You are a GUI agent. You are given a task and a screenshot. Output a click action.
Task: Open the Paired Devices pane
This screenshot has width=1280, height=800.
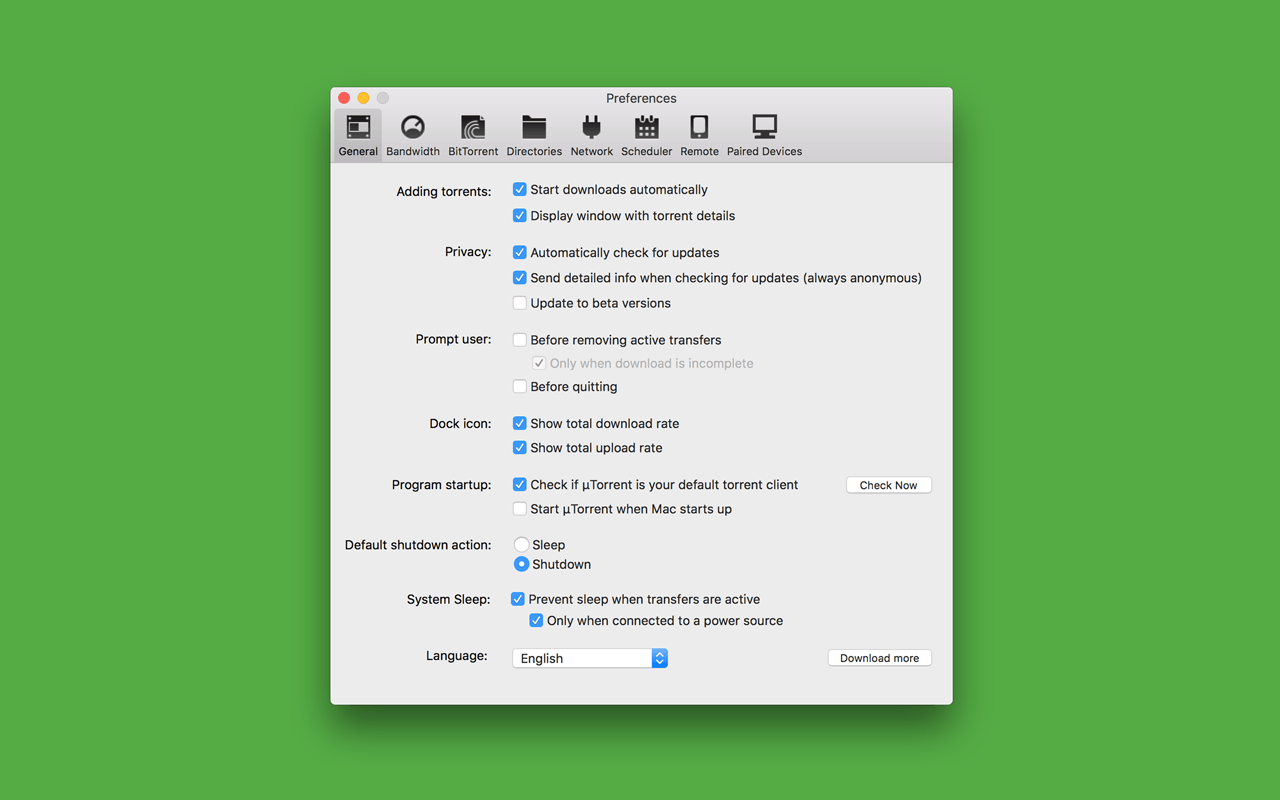click(x=764, y=135)
